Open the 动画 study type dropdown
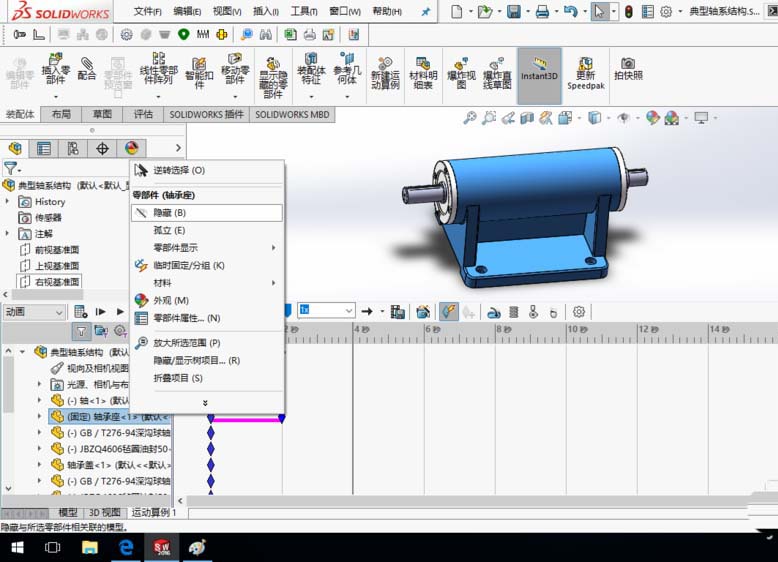The image size is (778, 562). (x=33, y=312)
